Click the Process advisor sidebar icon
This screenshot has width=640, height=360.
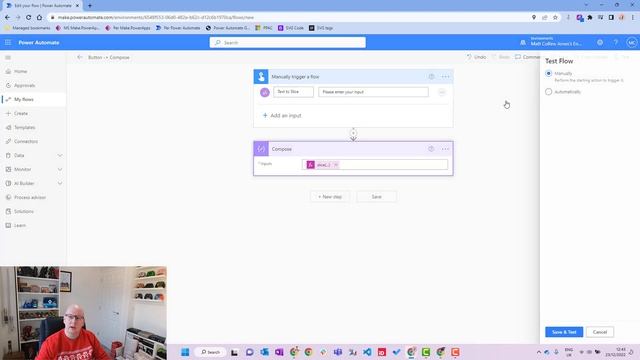pyautogui.click(x=8, y=197)
